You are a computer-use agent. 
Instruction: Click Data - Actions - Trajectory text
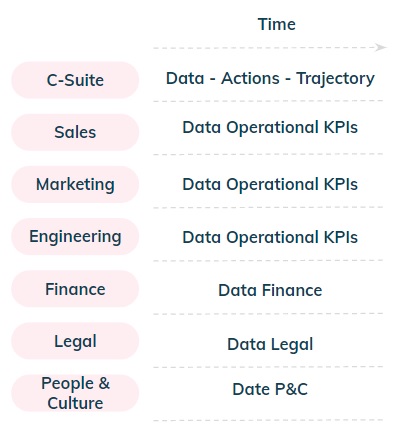point(270,79)
